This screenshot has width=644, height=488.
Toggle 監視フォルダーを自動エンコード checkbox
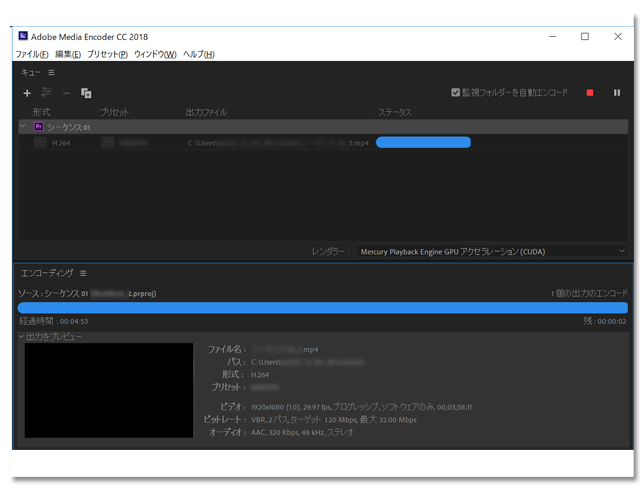tap(455, 92)
